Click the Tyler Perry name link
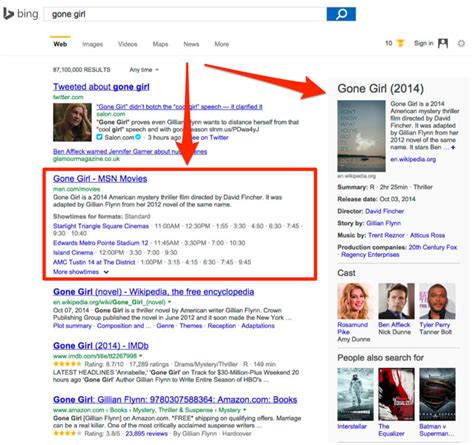Screen dimensions: 474x445 pos(435,324)
